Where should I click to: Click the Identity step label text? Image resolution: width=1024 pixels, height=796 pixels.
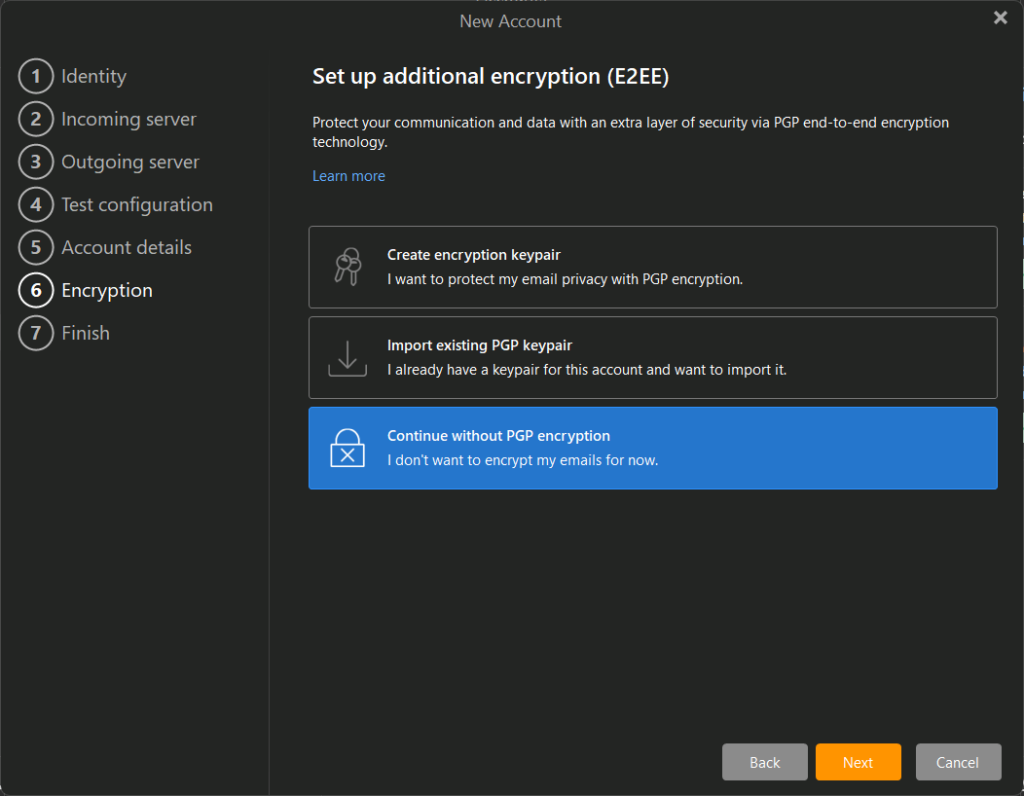tap(93, 76)
